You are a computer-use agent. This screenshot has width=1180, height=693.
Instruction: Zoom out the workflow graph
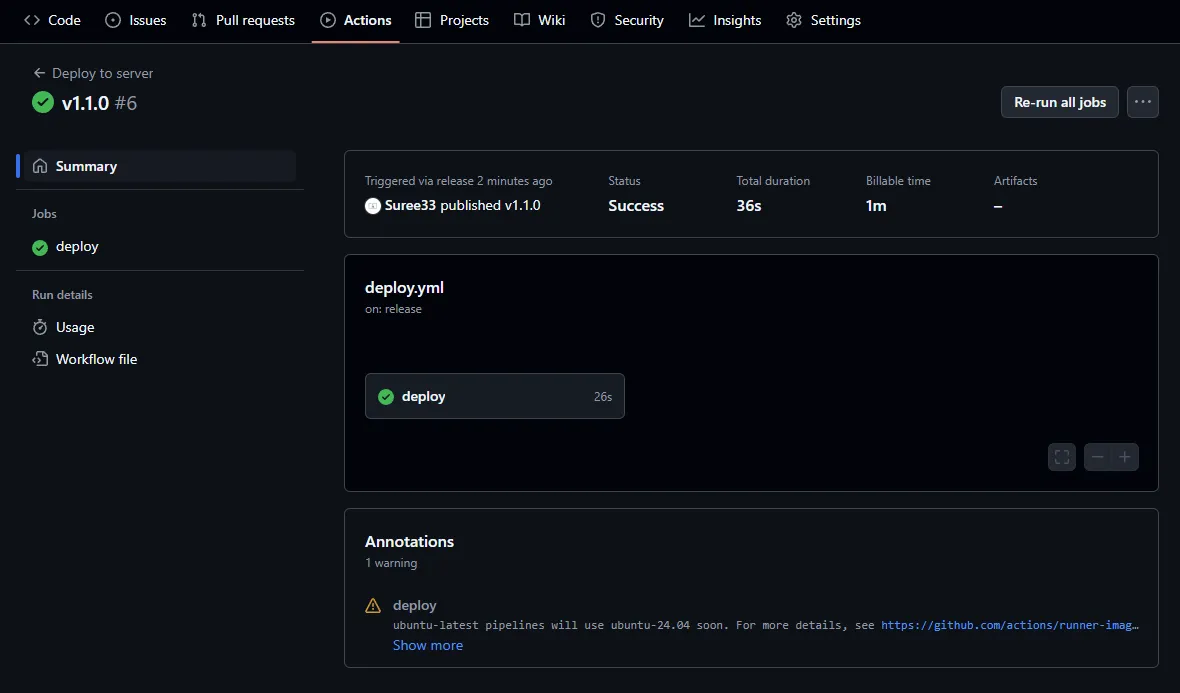tap(1098, 457)
